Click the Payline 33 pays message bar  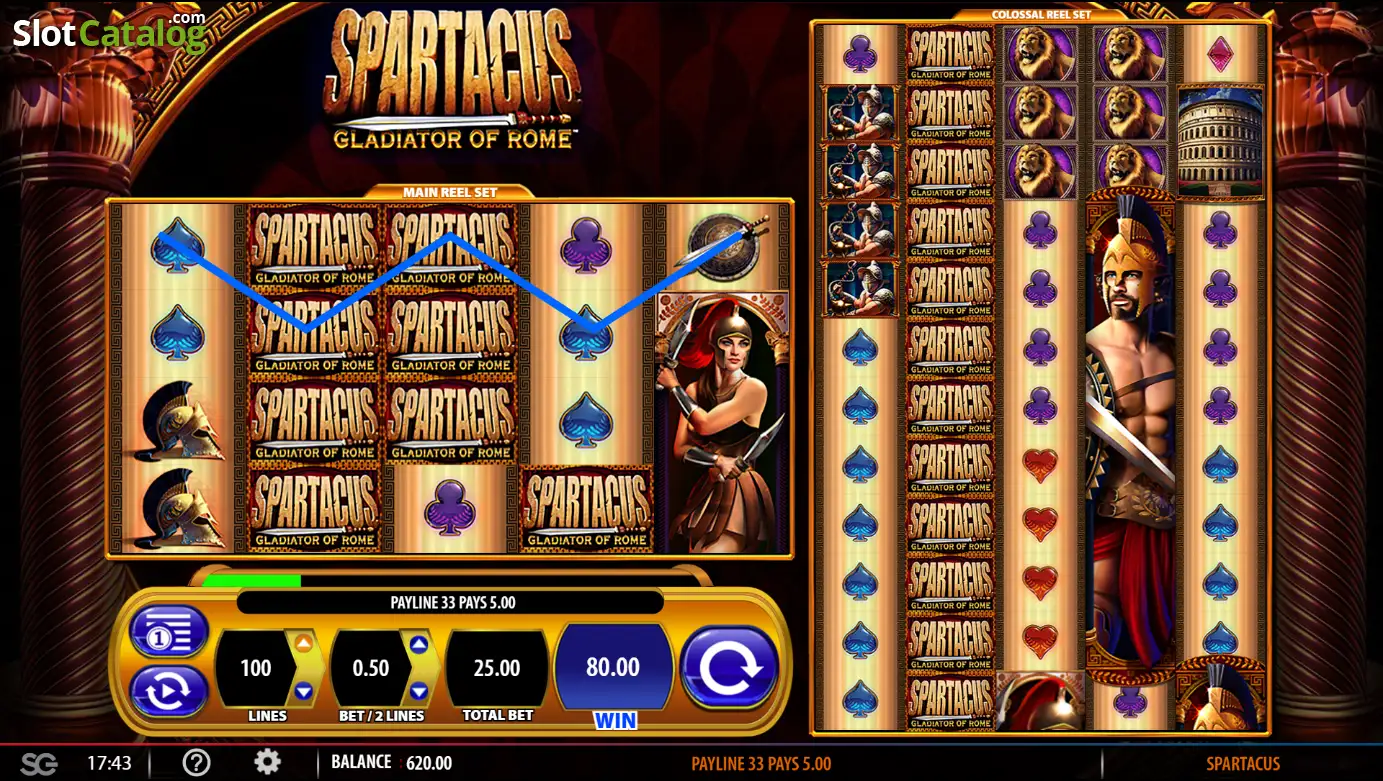(450, 602)
